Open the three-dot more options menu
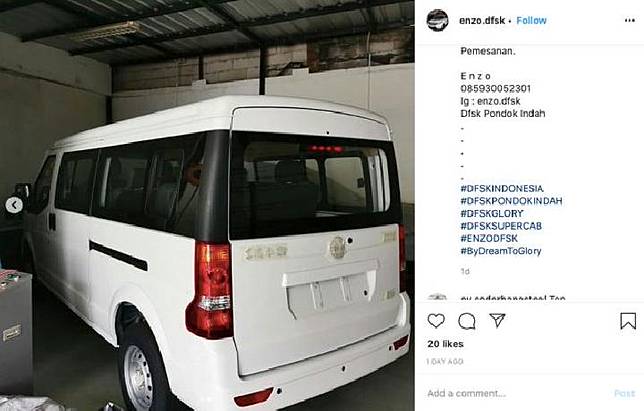The width and height of the screenshot is (644, 411). 630,21
